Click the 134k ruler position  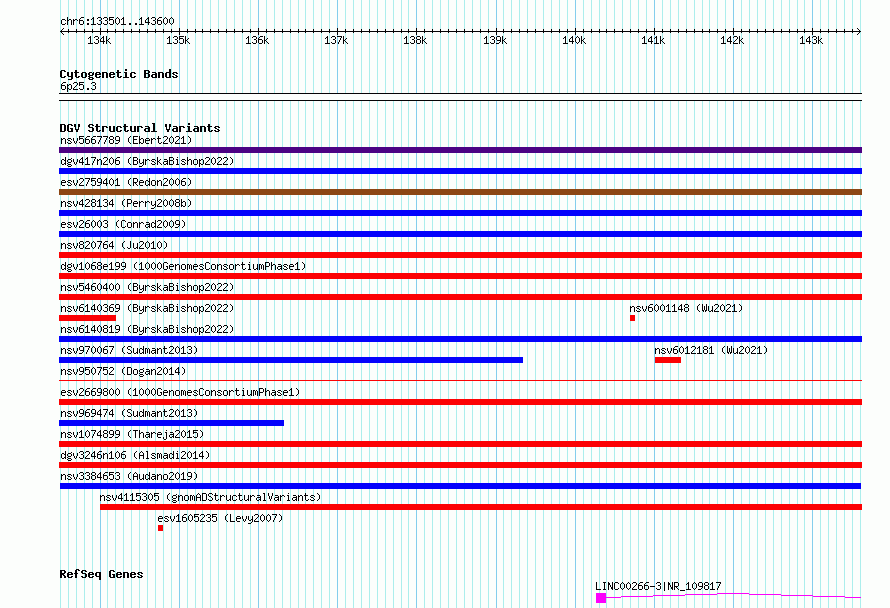(x=99, y=40)
